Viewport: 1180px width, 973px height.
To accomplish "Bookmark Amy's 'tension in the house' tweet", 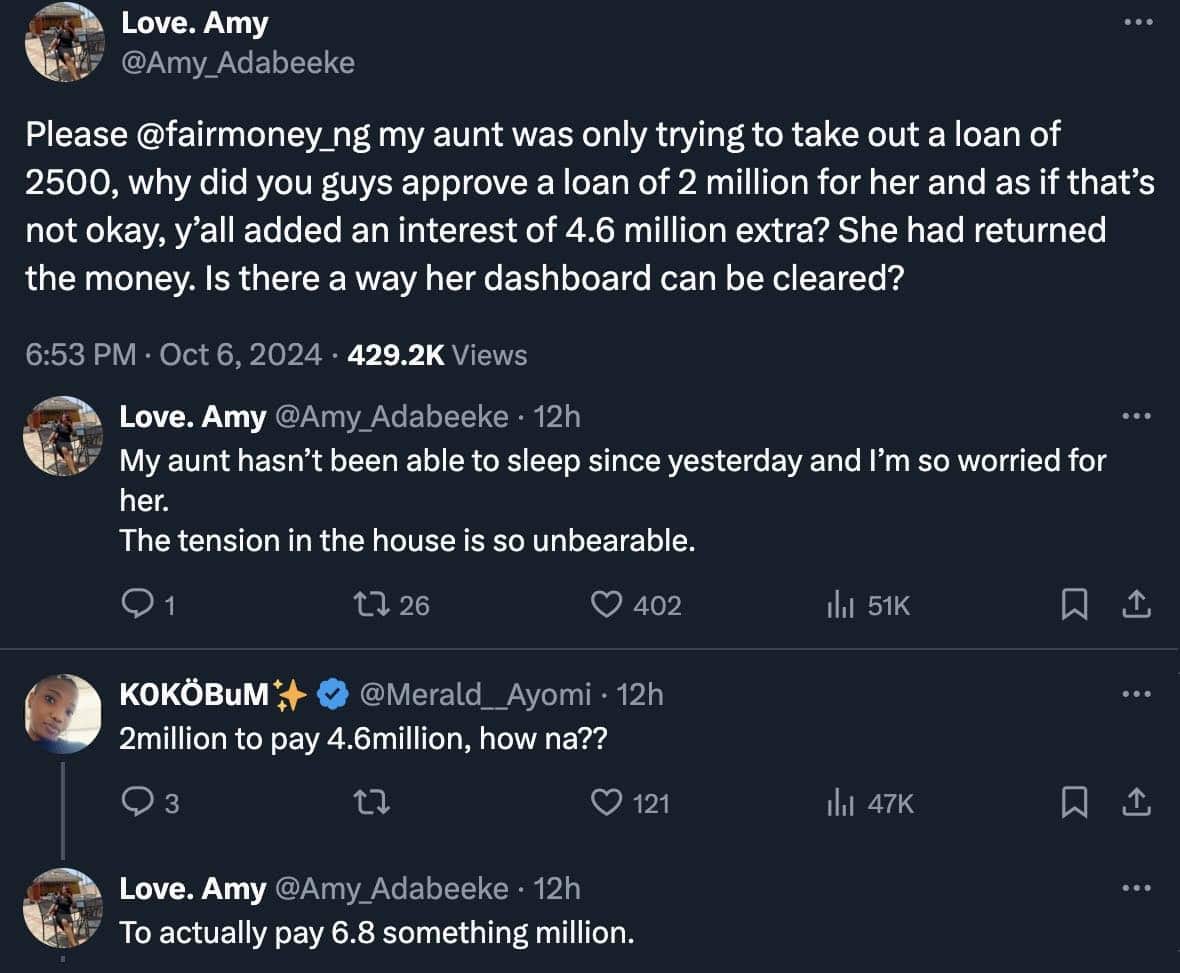I will point(1074,604).
